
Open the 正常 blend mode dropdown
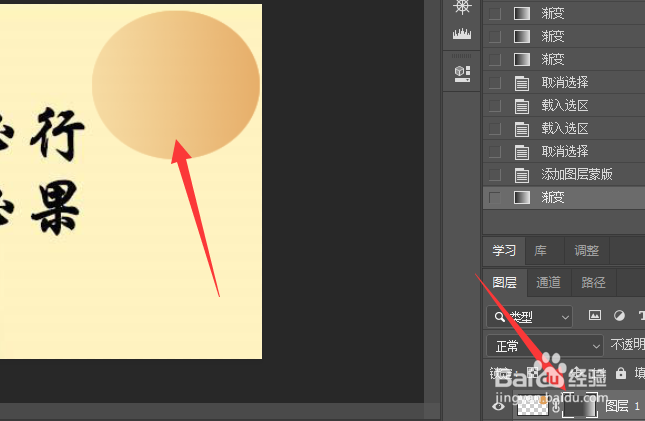coord(545,346)
